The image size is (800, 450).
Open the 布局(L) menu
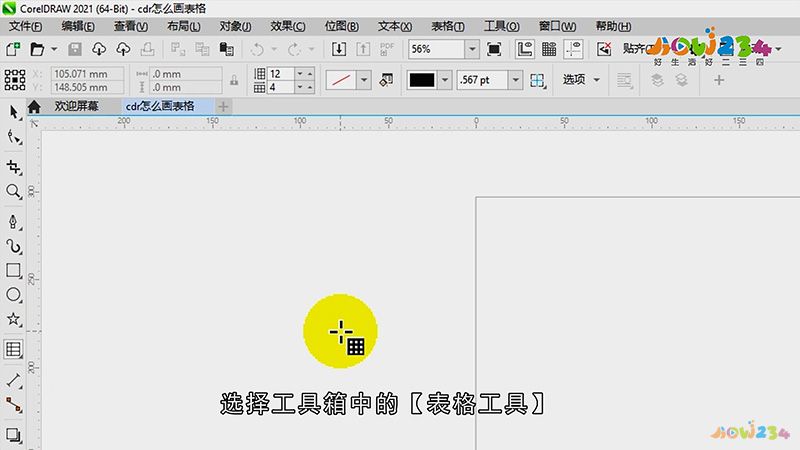(x=184, y=26)
